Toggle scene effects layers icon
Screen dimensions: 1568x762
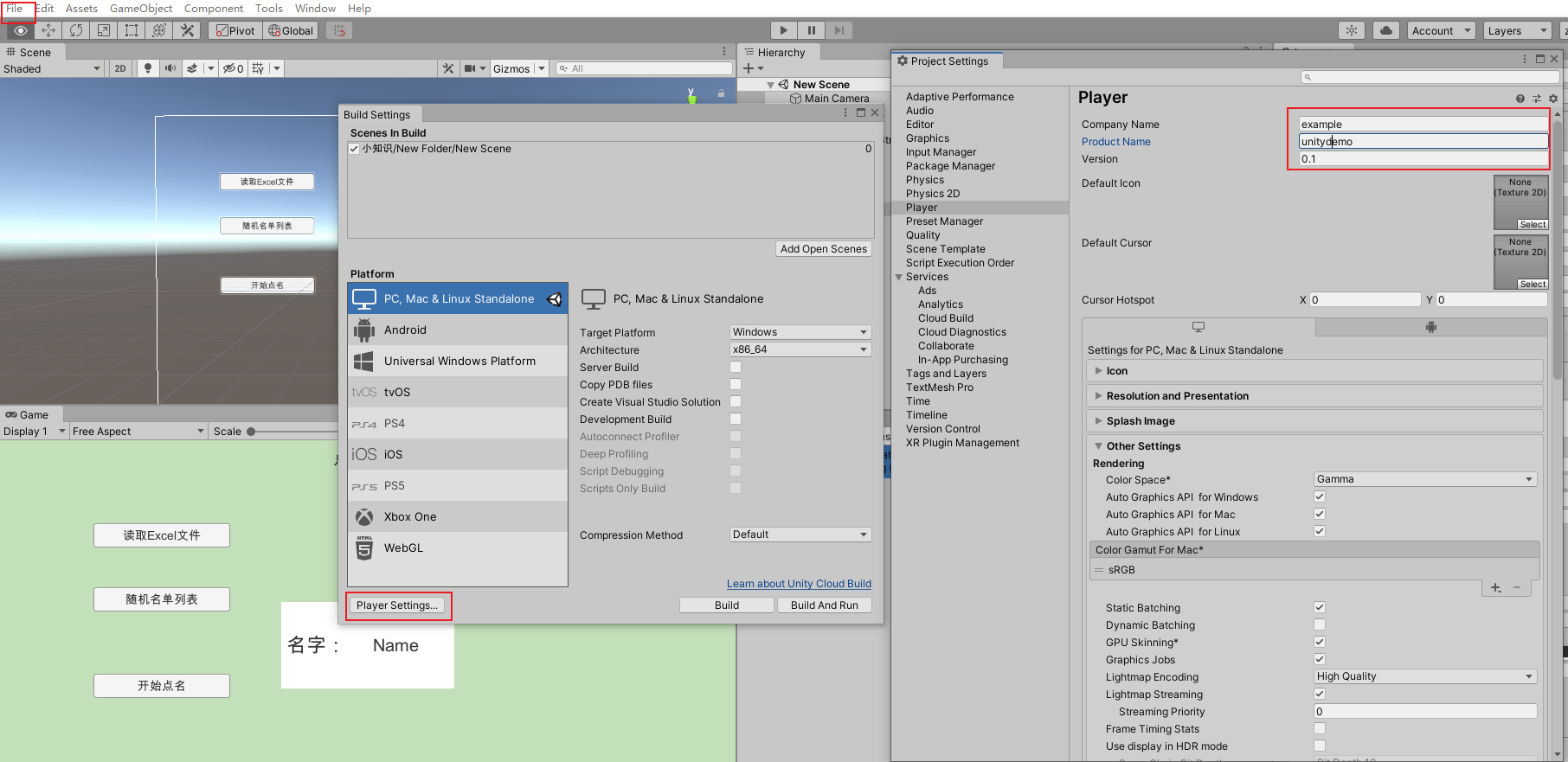pyautogui.click(x=192, y=68)
